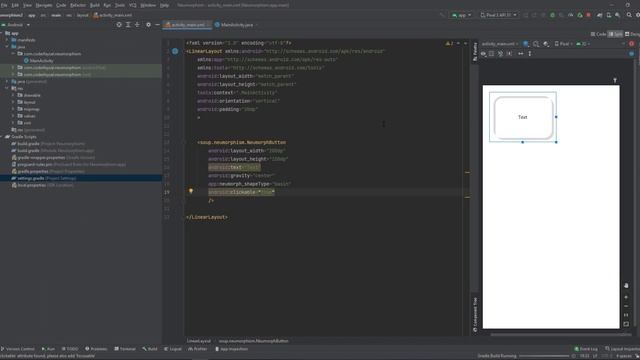The width and height of the screenshot is (640, 360).
Task: Open the Edit menu
Action: coord(15,5)
